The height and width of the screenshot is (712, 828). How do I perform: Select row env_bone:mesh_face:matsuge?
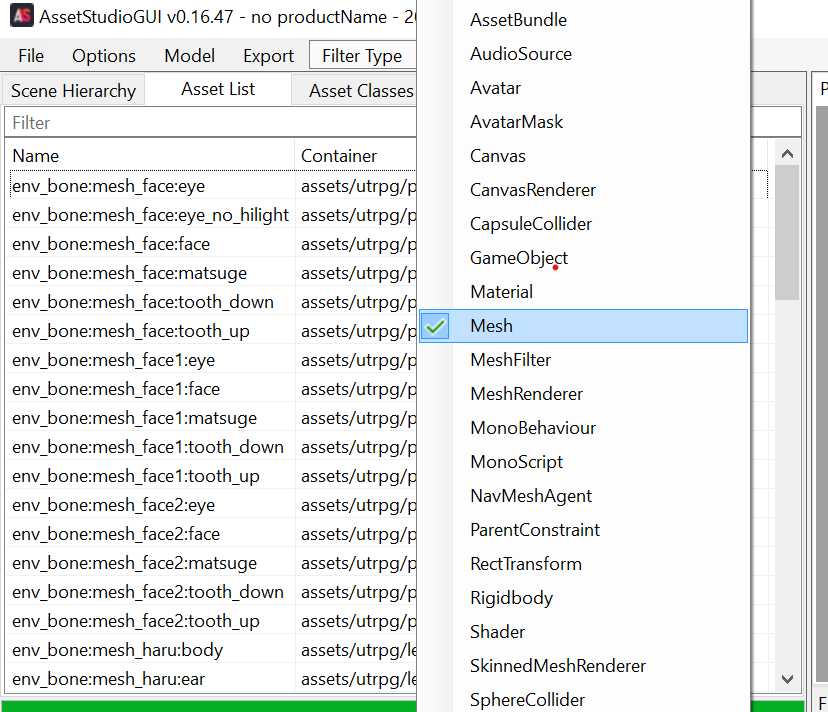point(211,273)
